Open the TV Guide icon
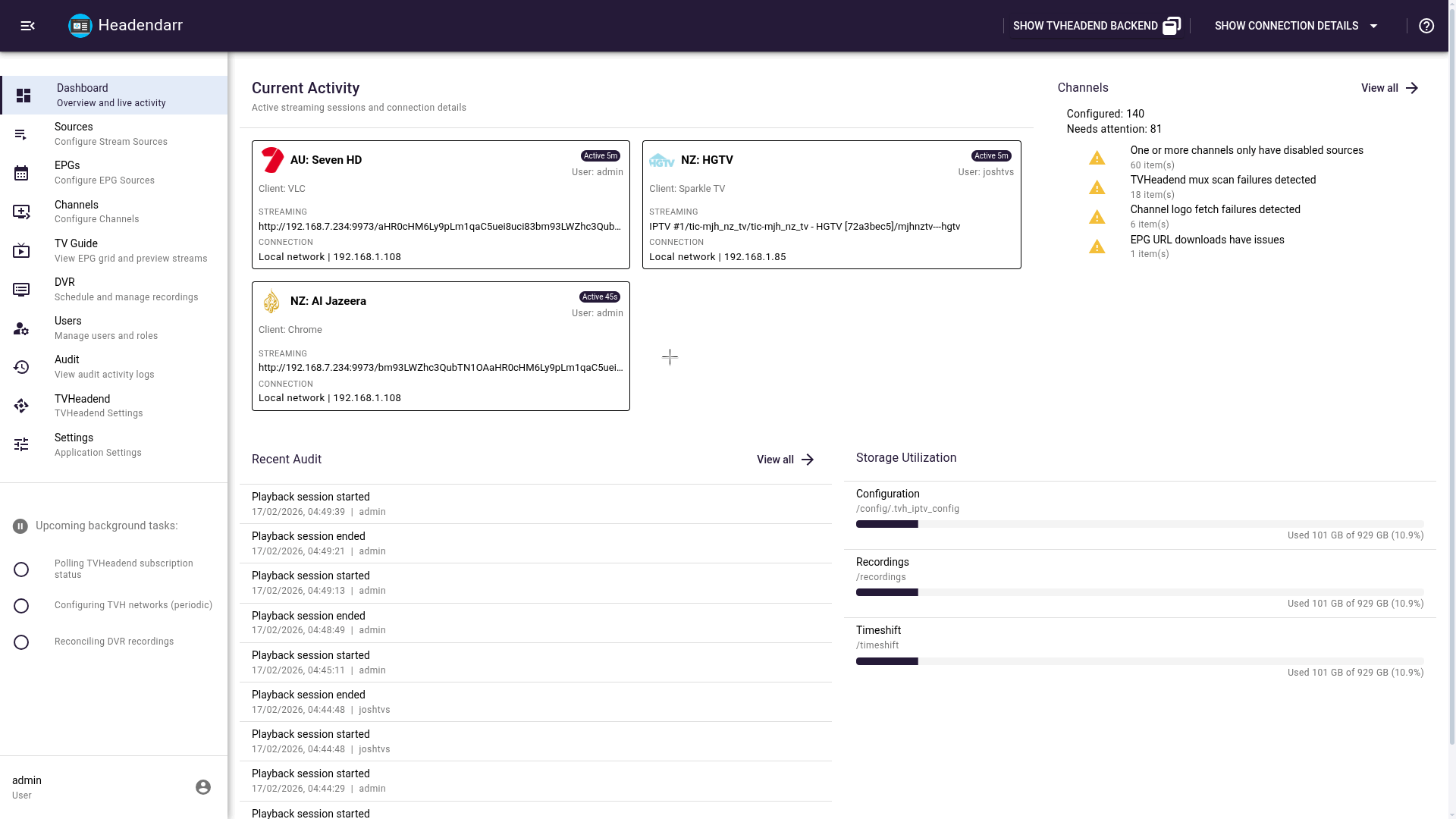 pos(21,251)
